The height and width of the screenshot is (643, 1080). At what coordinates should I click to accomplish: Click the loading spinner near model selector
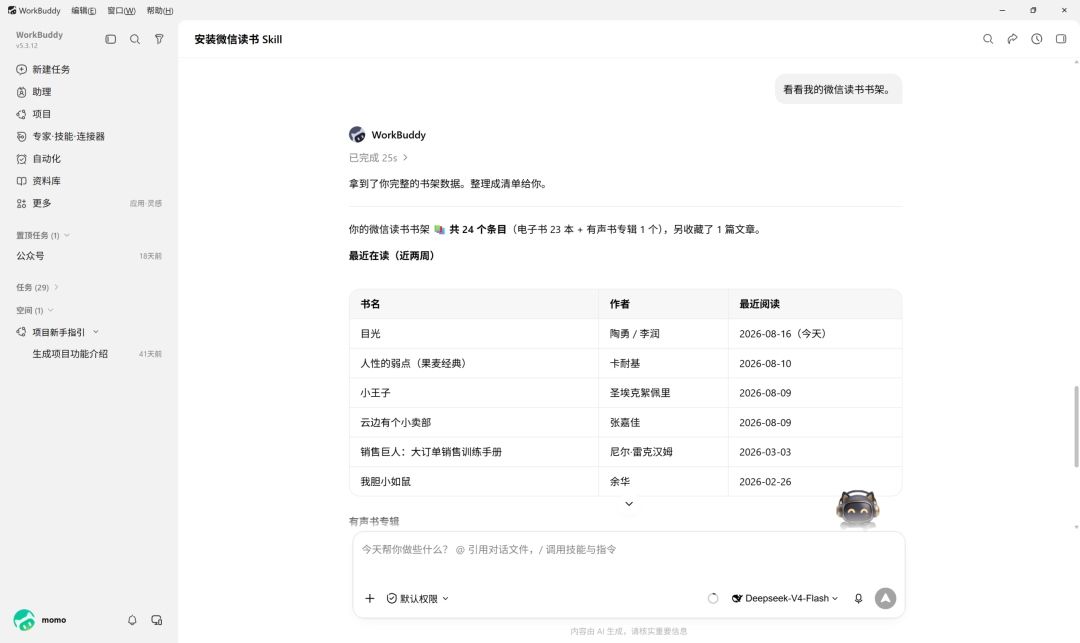tap(713, 598)
